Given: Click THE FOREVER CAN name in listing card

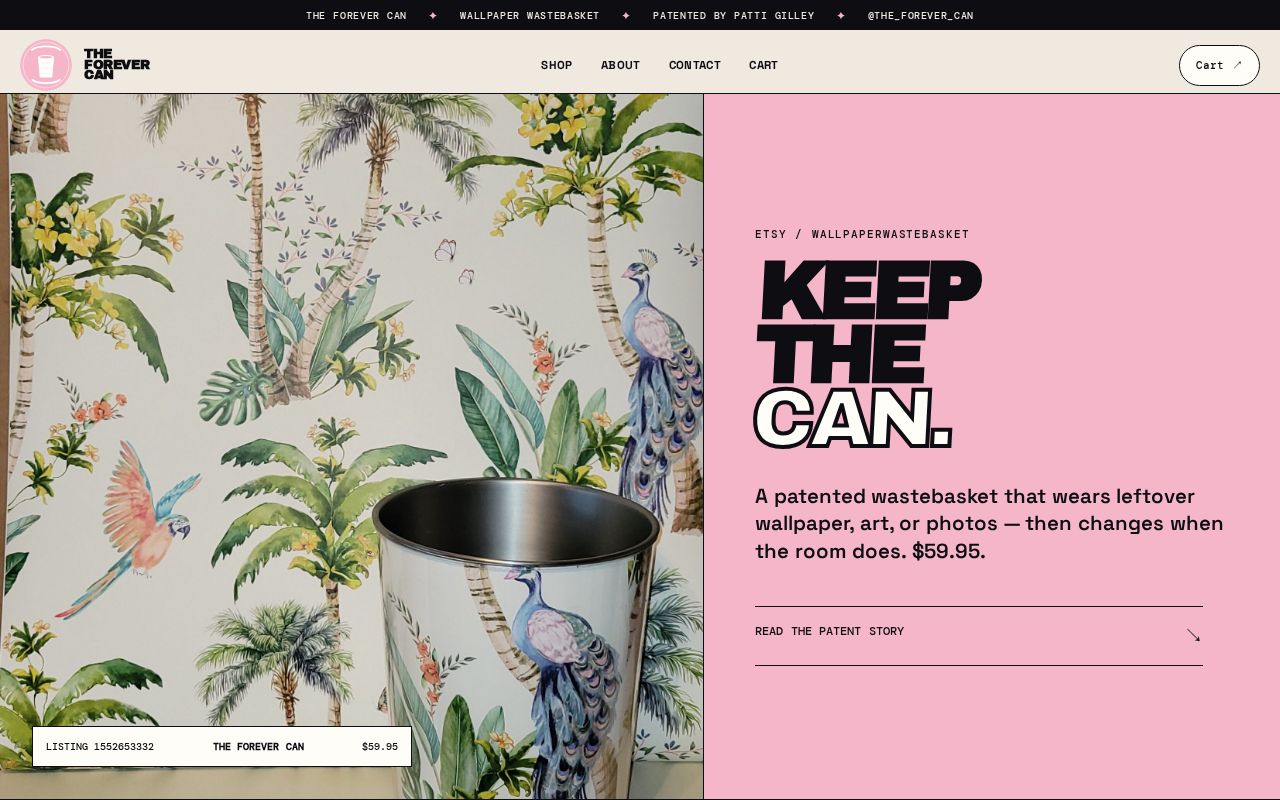Looking at the screenshot, I should tap(258, 747).
